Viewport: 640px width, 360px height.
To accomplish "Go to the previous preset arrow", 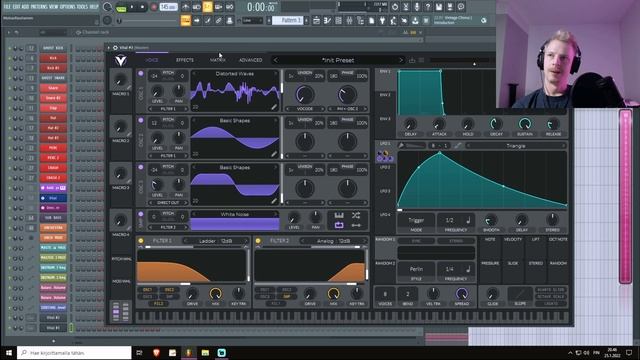I will [x=276, y=60].
